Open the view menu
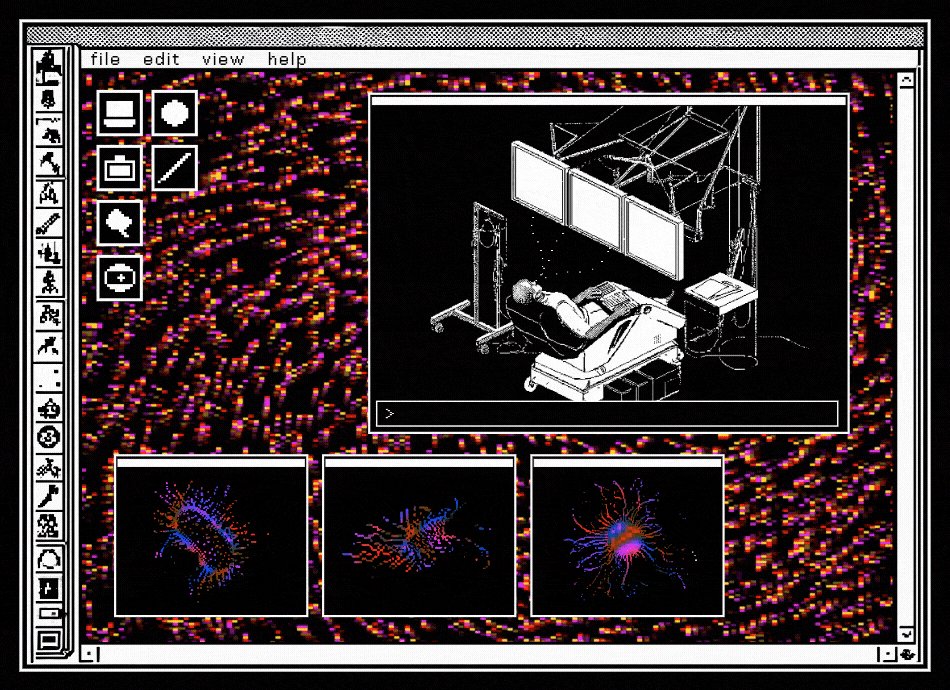The height and width of the screenshot is (690, 950). tap(223, 59)
